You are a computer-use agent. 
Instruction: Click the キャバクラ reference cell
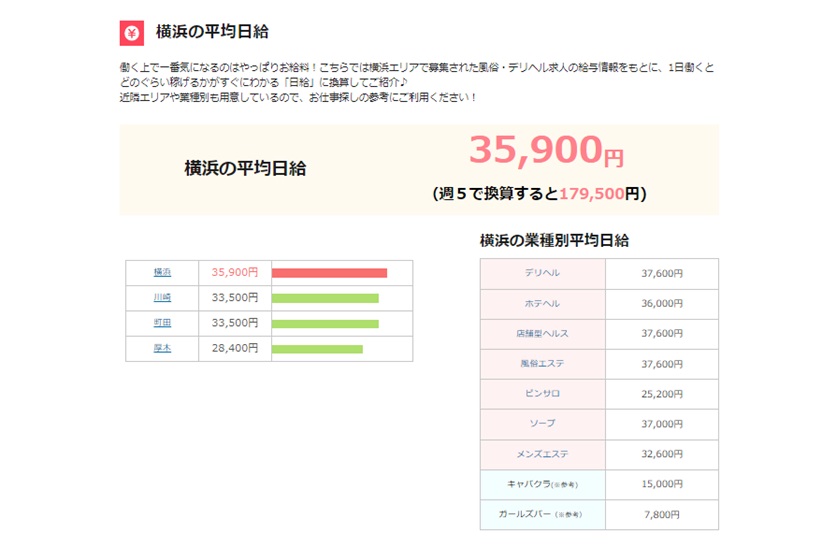(x=542, y=484)
